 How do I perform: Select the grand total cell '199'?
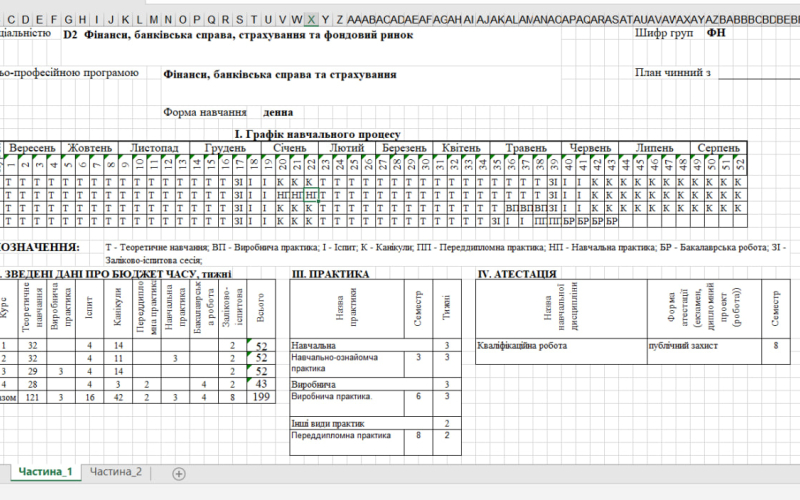click(261, 397)
